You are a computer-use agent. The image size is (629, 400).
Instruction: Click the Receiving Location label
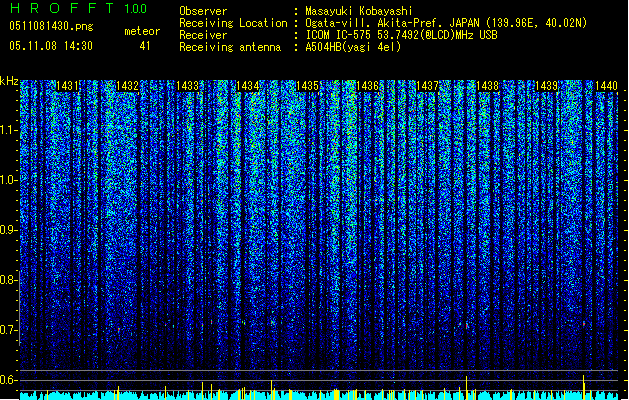[x=233, y=23]
